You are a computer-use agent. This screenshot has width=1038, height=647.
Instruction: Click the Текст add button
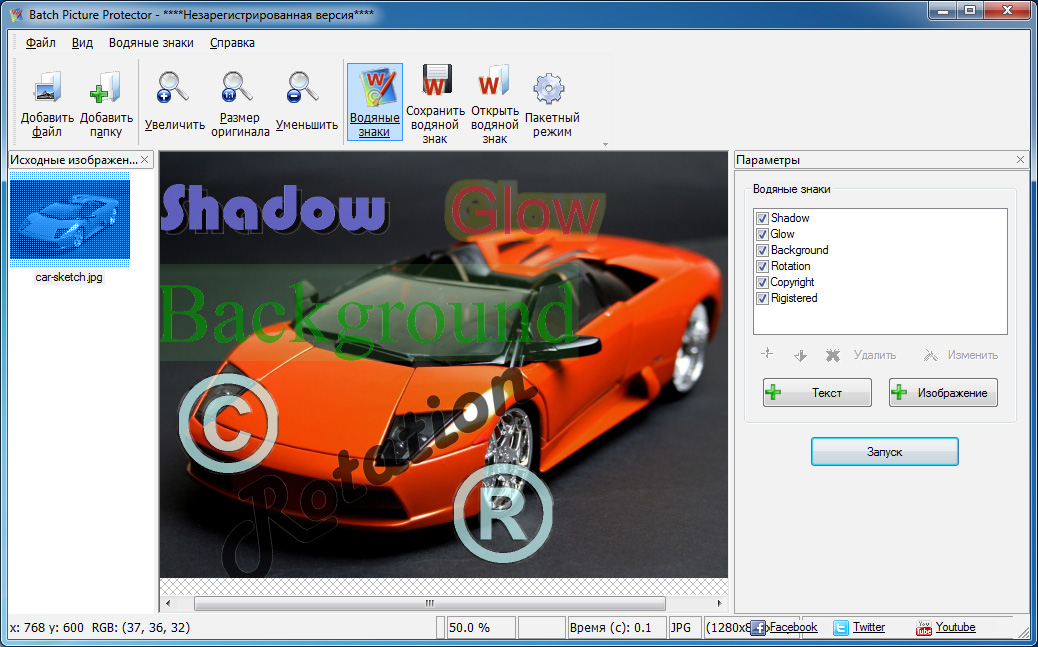click(817, 393)
